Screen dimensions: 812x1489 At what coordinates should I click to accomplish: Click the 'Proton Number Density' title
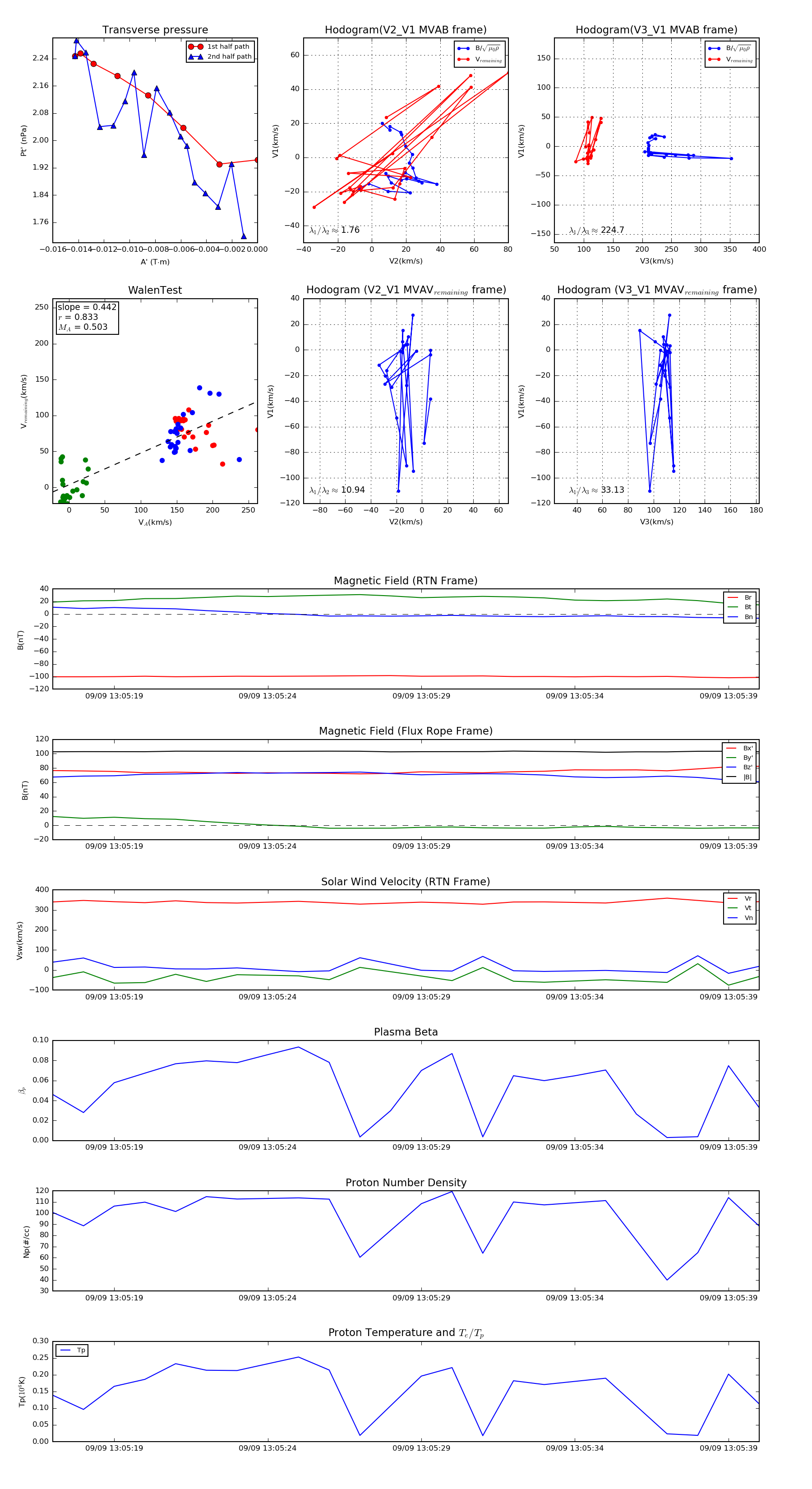406,1183
